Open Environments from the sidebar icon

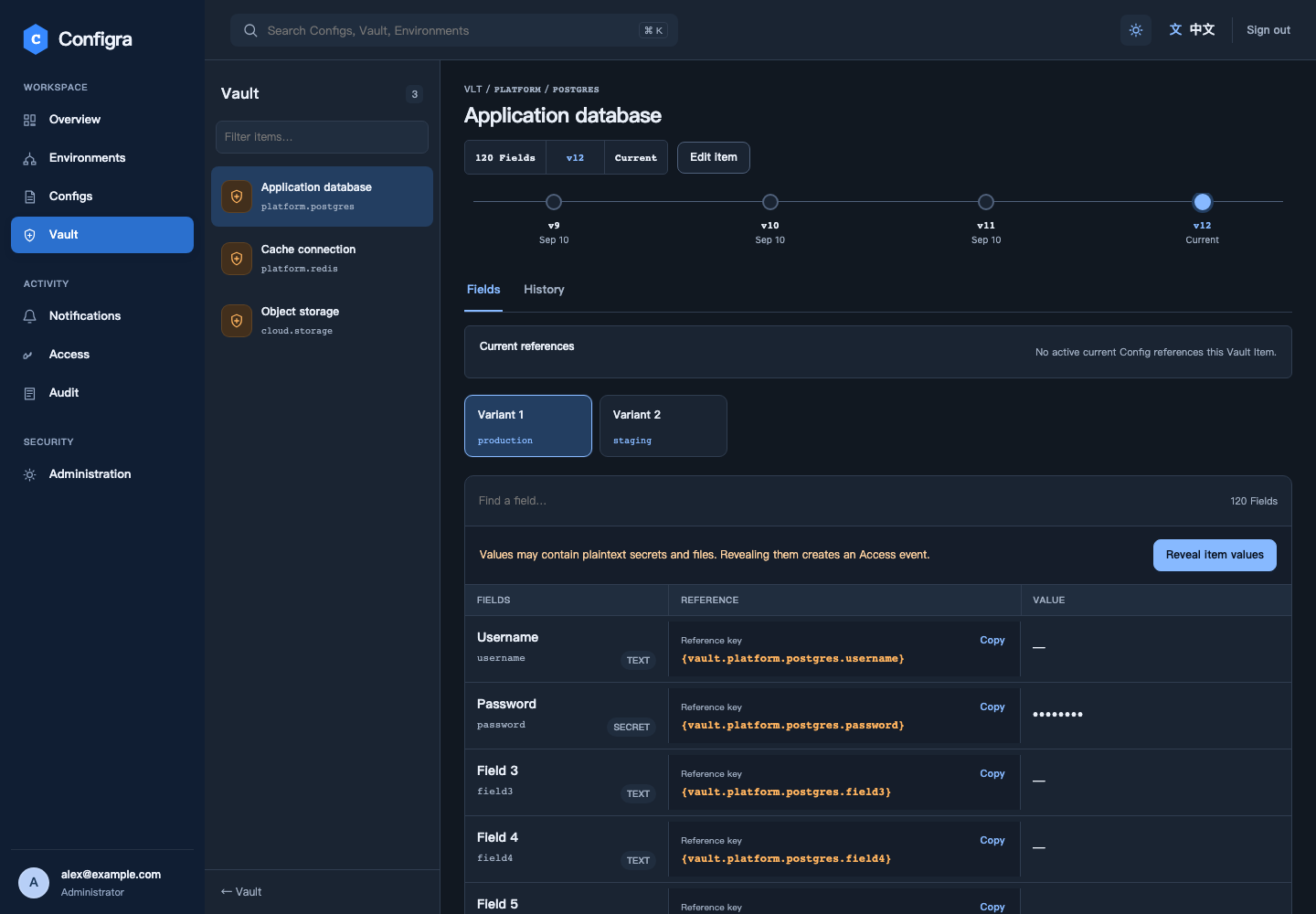coord(29,158)
